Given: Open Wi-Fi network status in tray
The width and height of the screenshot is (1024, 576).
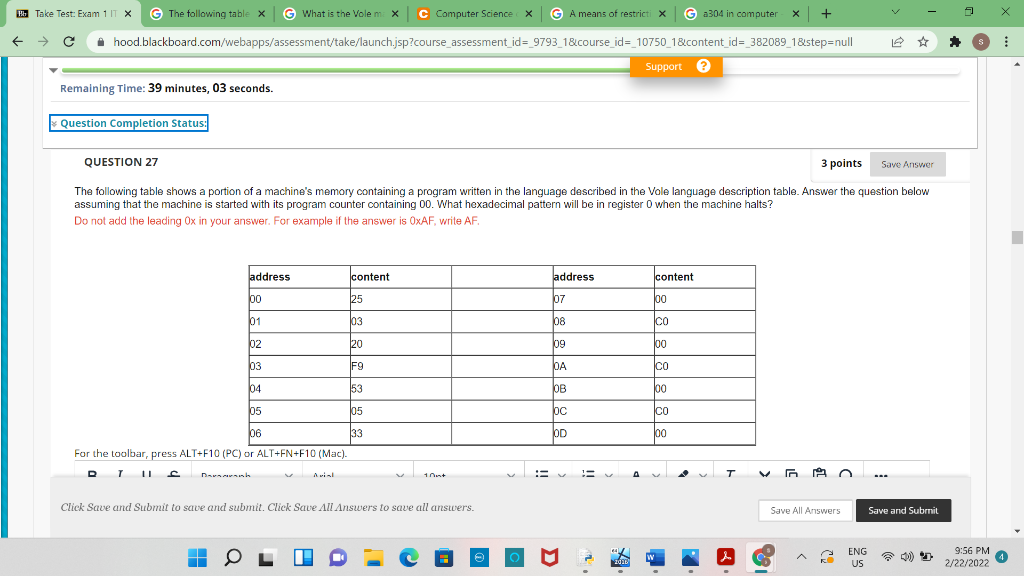Looking at the screenshot, I should coord(887,557).
